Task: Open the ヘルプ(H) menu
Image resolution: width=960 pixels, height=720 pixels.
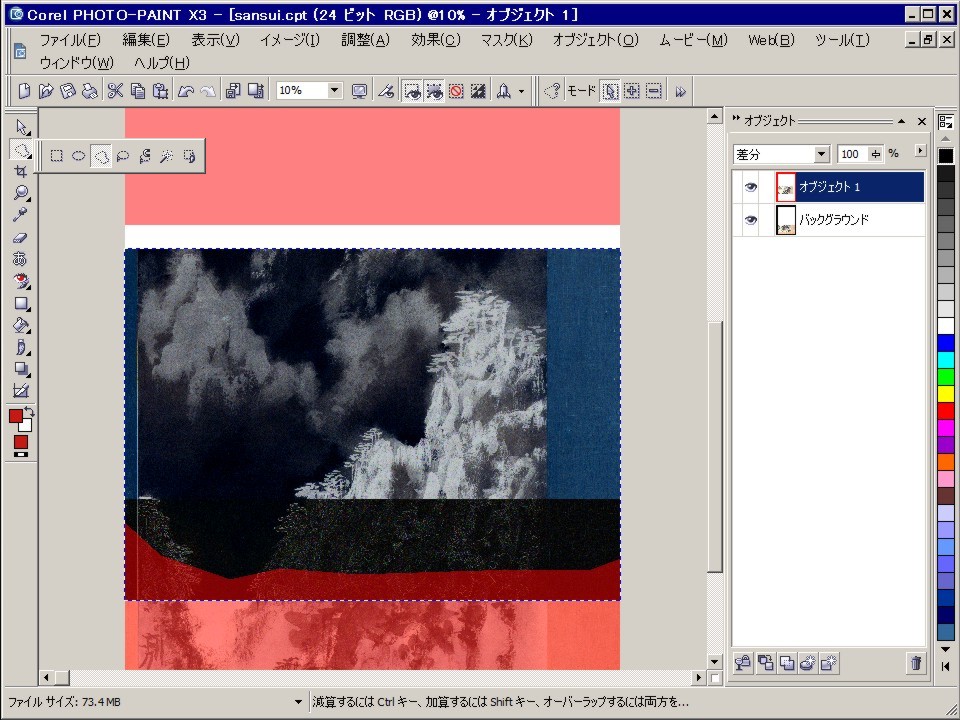Action: [162, 62]
